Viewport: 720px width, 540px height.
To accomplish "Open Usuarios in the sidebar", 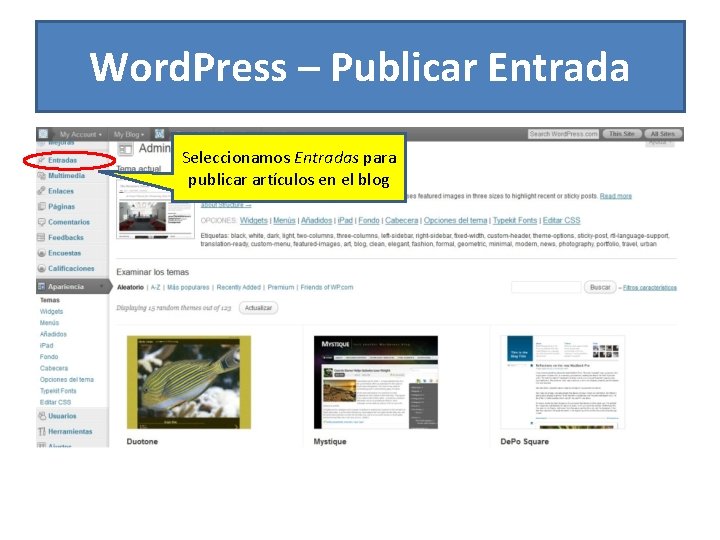I will [x=62, y=416].
